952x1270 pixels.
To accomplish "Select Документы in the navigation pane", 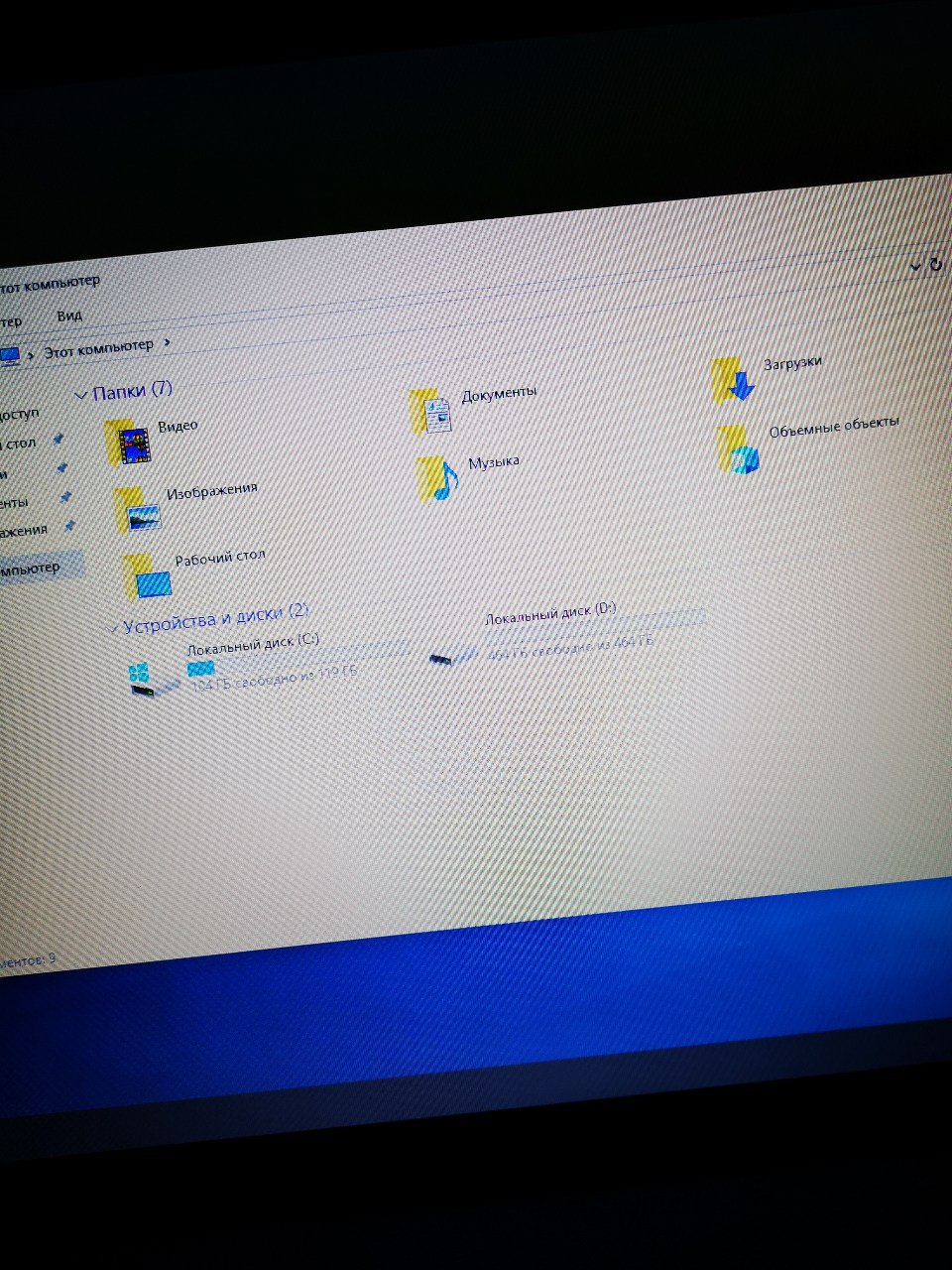I will (14, 503).
